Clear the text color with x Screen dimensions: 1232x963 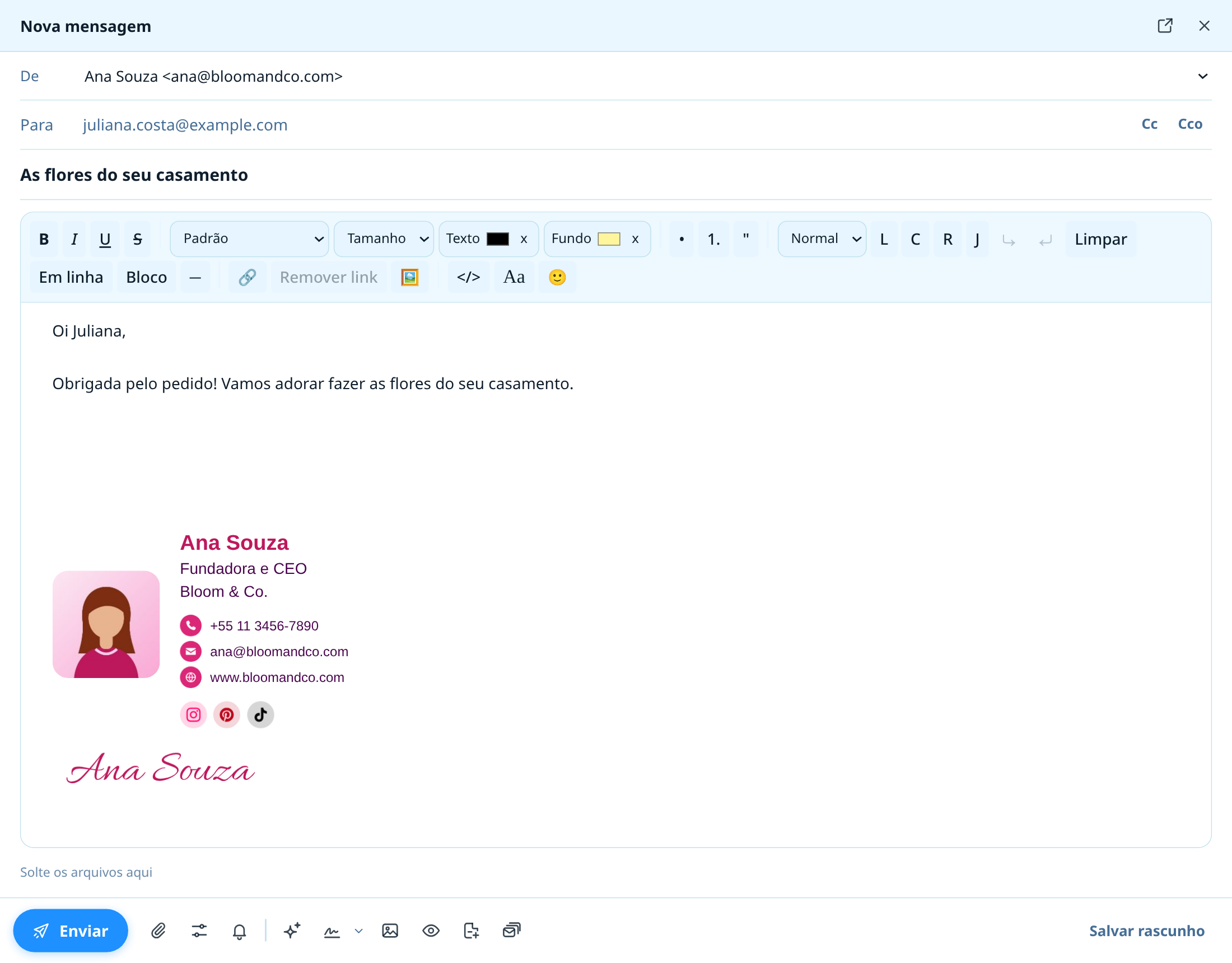(x=524, y=239)
